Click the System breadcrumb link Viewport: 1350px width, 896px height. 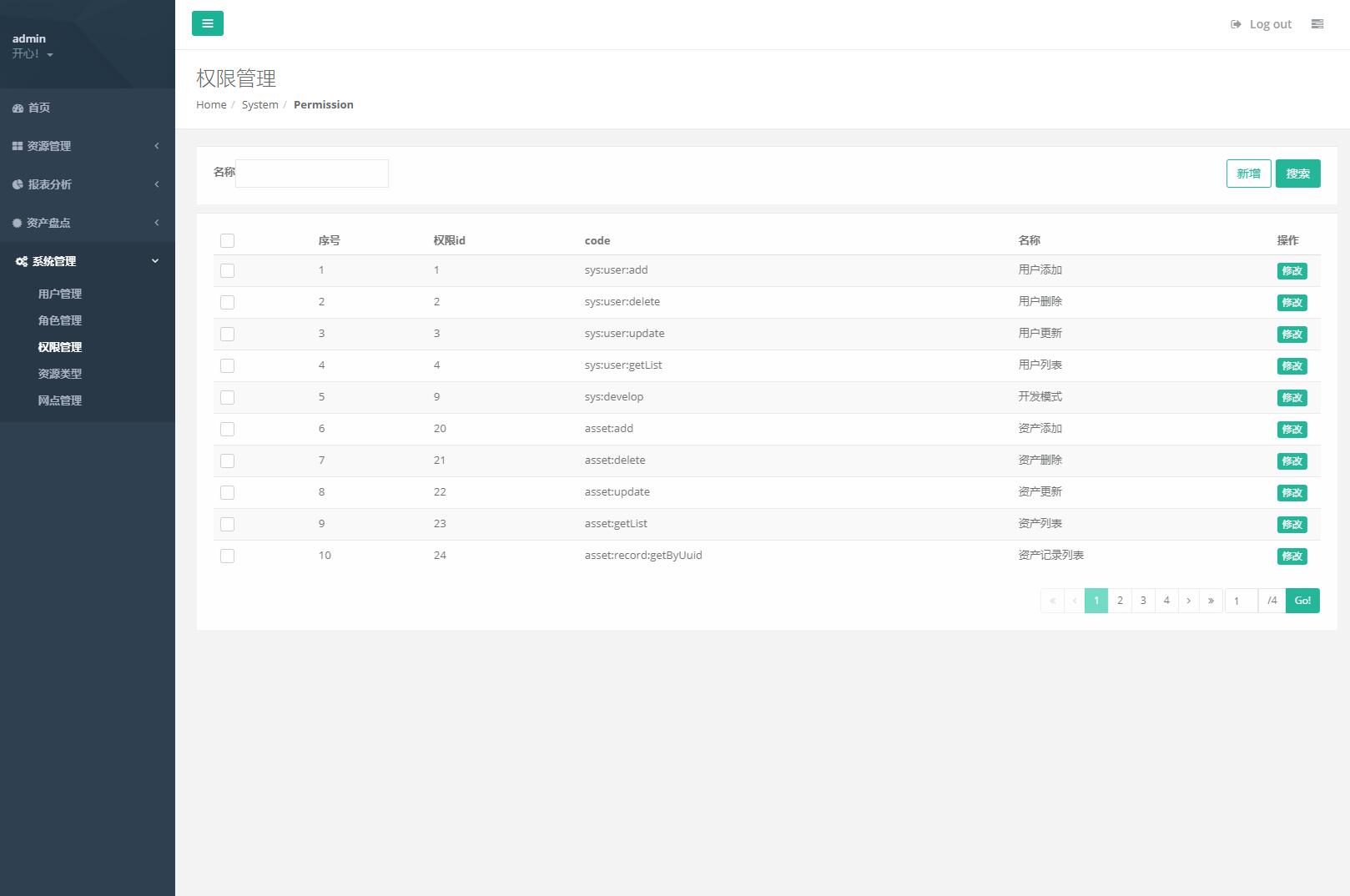point(260,104)
